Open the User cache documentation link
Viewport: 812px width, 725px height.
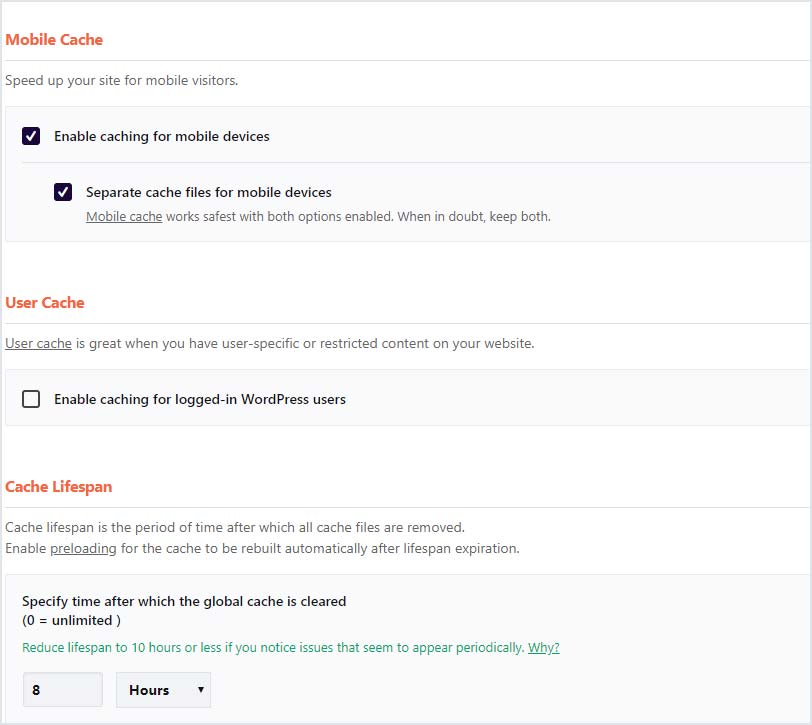click(x=38, y=343)
